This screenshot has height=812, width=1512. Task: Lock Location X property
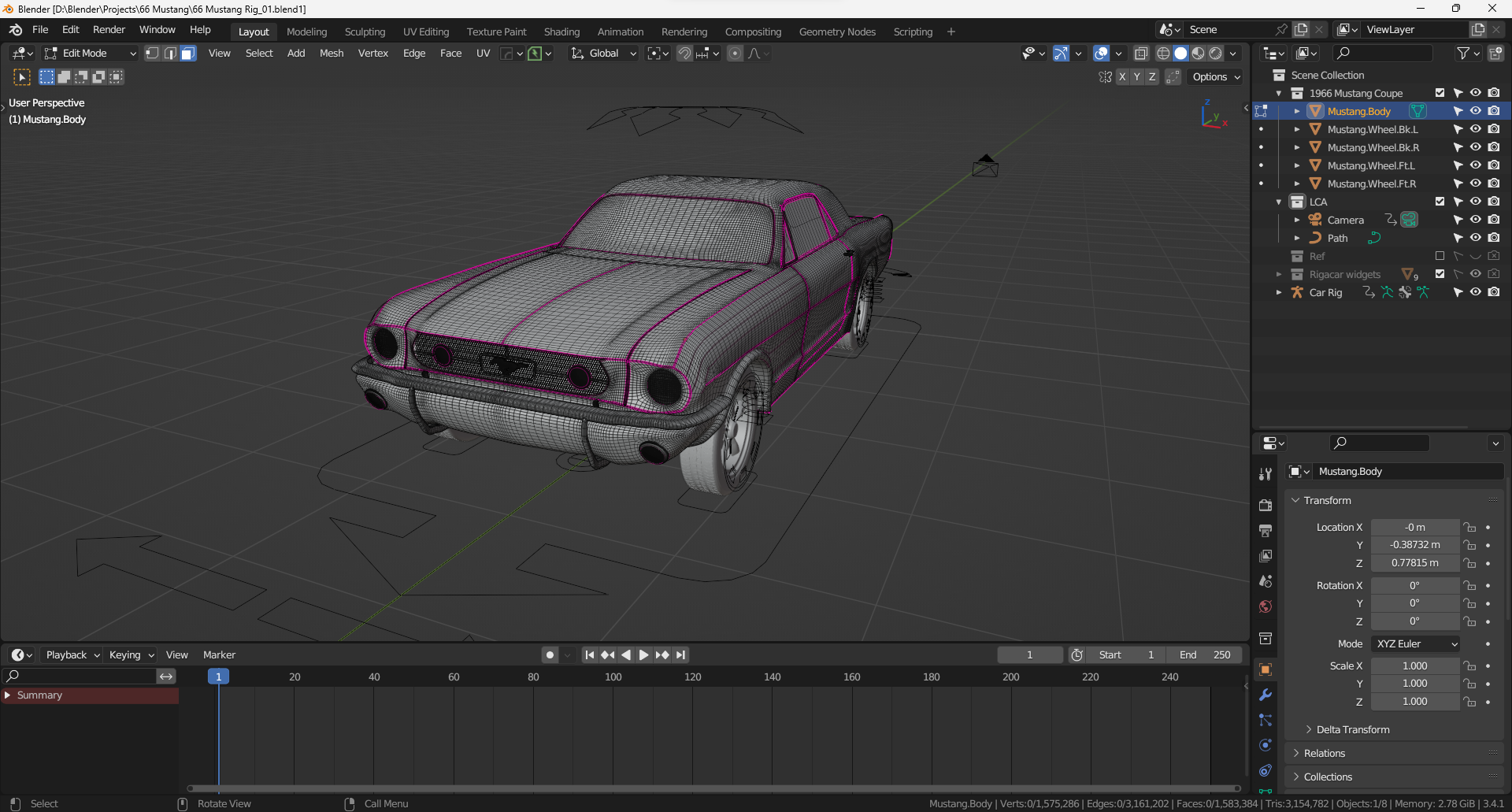click(1469, 528)
